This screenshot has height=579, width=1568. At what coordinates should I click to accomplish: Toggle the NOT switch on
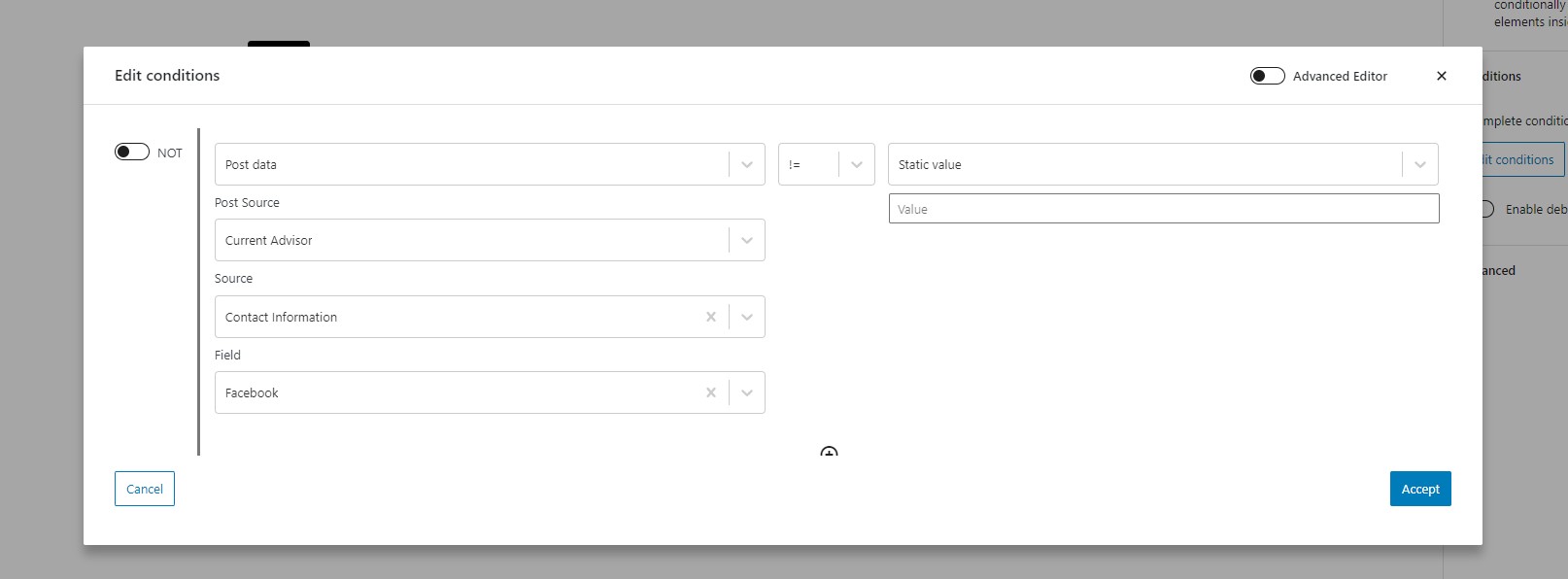132,152
